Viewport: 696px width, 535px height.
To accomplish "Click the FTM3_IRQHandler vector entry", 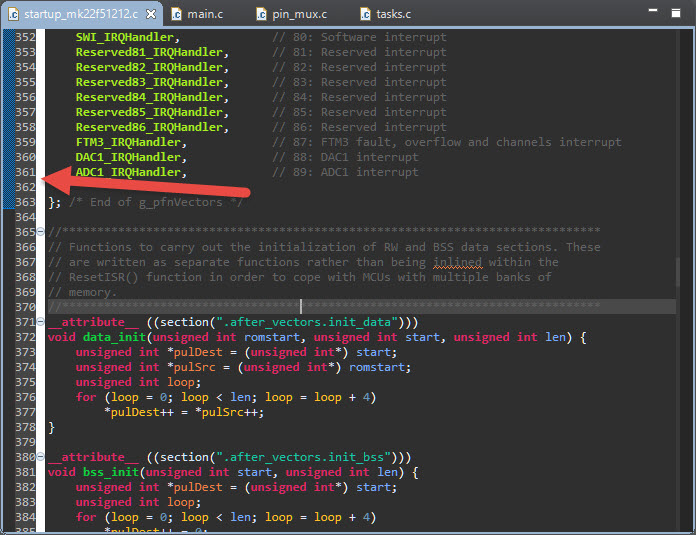I will coord(129,142).
